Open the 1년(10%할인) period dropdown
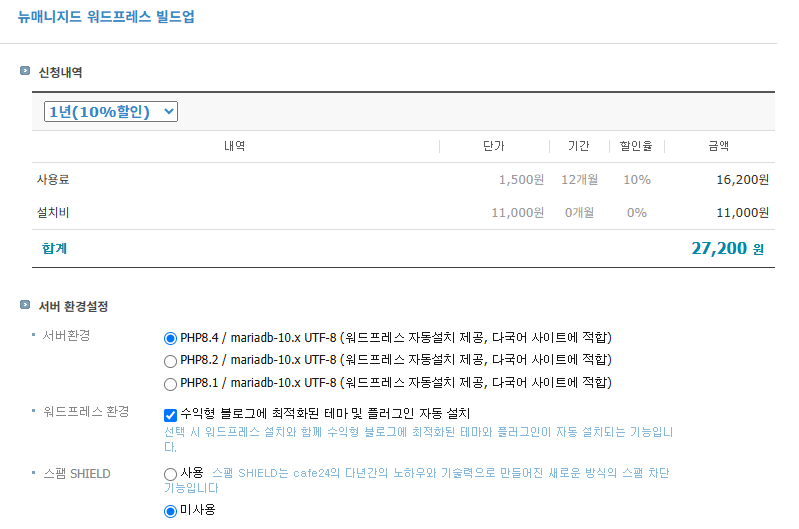 click(x=111, y=111)
